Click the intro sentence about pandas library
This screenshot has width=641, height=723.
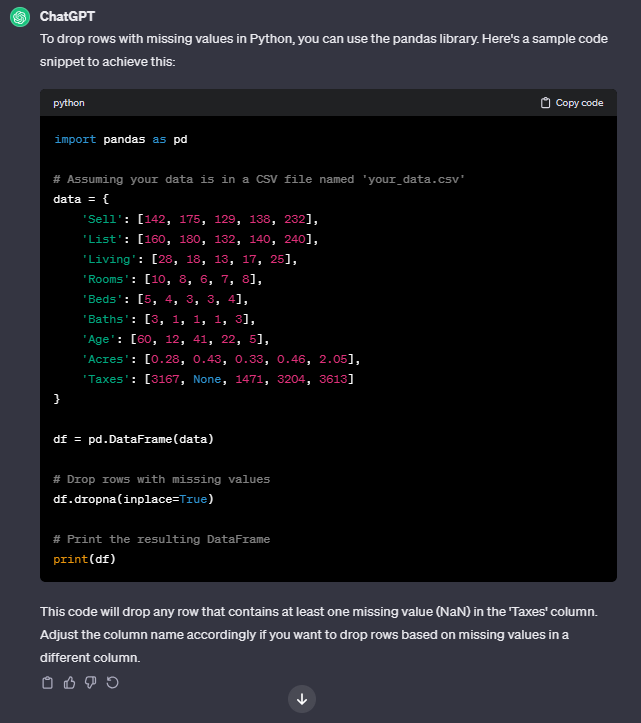[x=324, y=50]
